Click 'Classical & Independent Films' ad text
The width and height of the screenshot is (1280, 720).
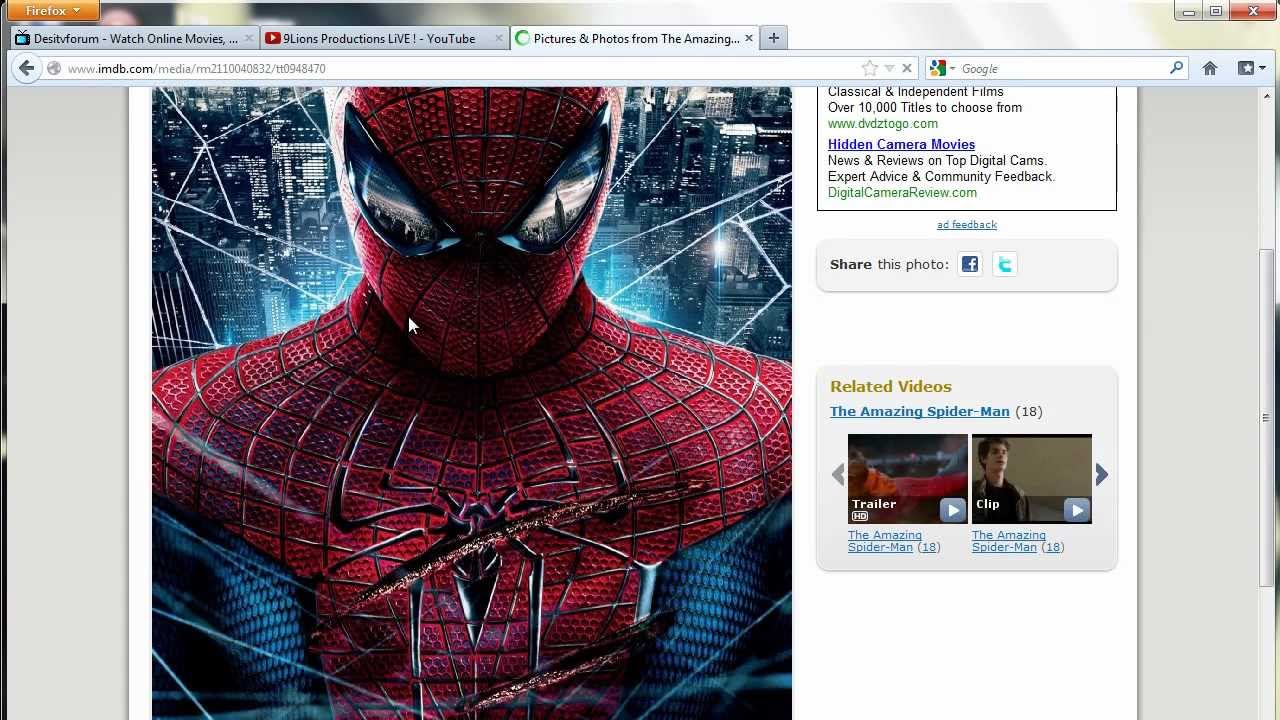click(x=916, y=92)
